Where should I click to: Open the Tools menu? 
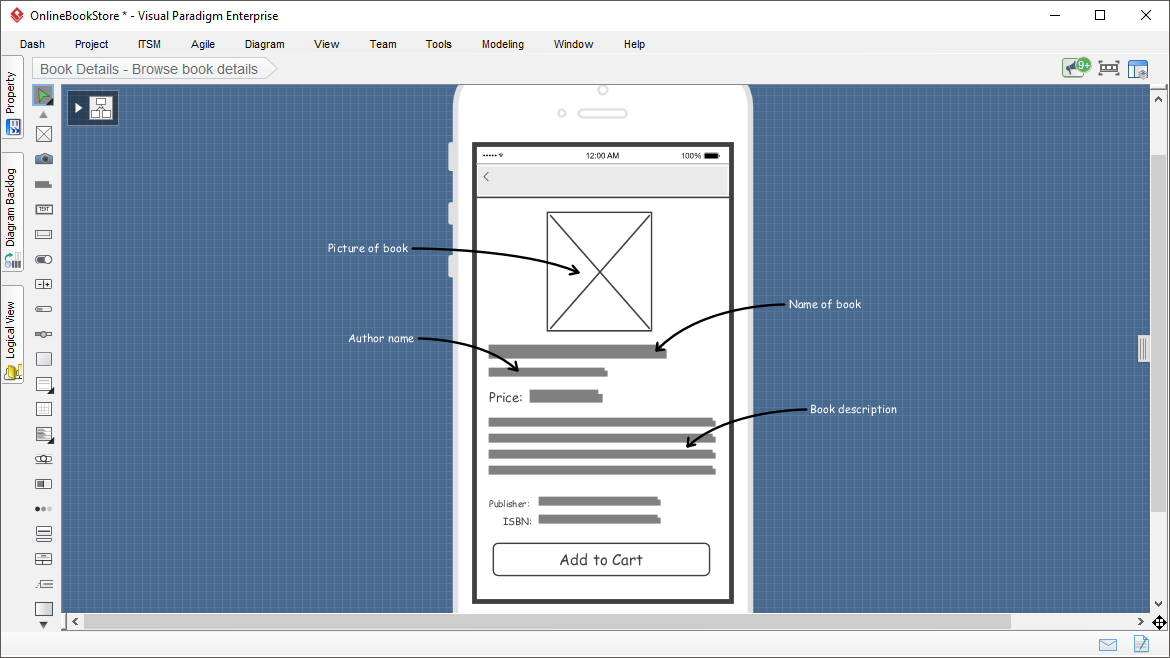pos(439,44)
